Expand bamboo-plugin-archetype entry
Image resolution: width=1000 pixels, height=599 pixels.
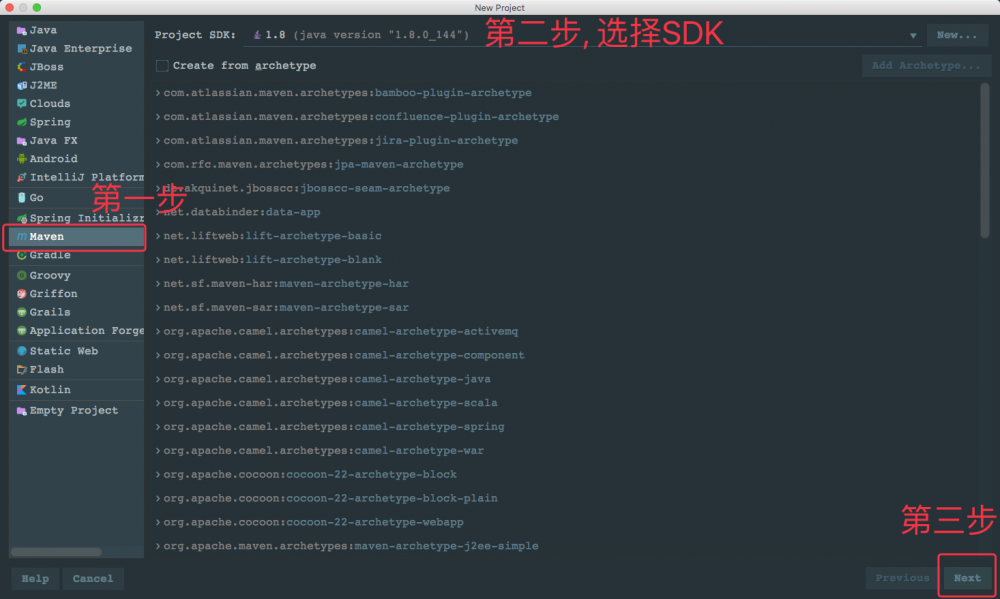point(158,93)
